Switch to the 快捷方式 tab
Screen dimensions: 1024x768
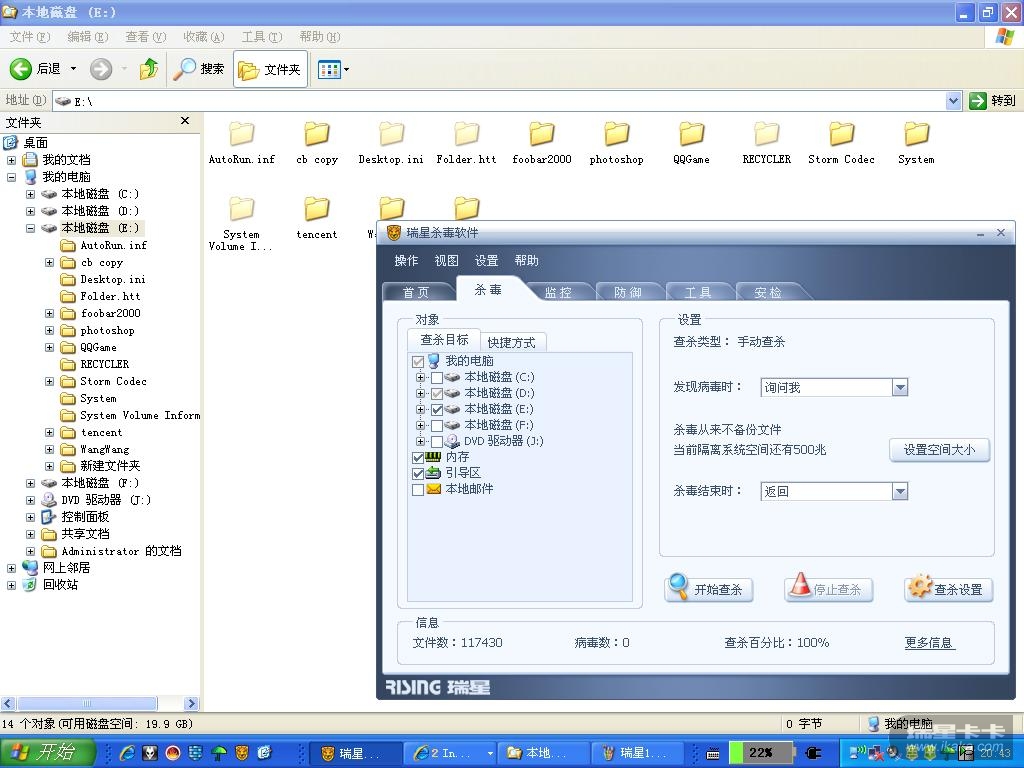(511, 342)
